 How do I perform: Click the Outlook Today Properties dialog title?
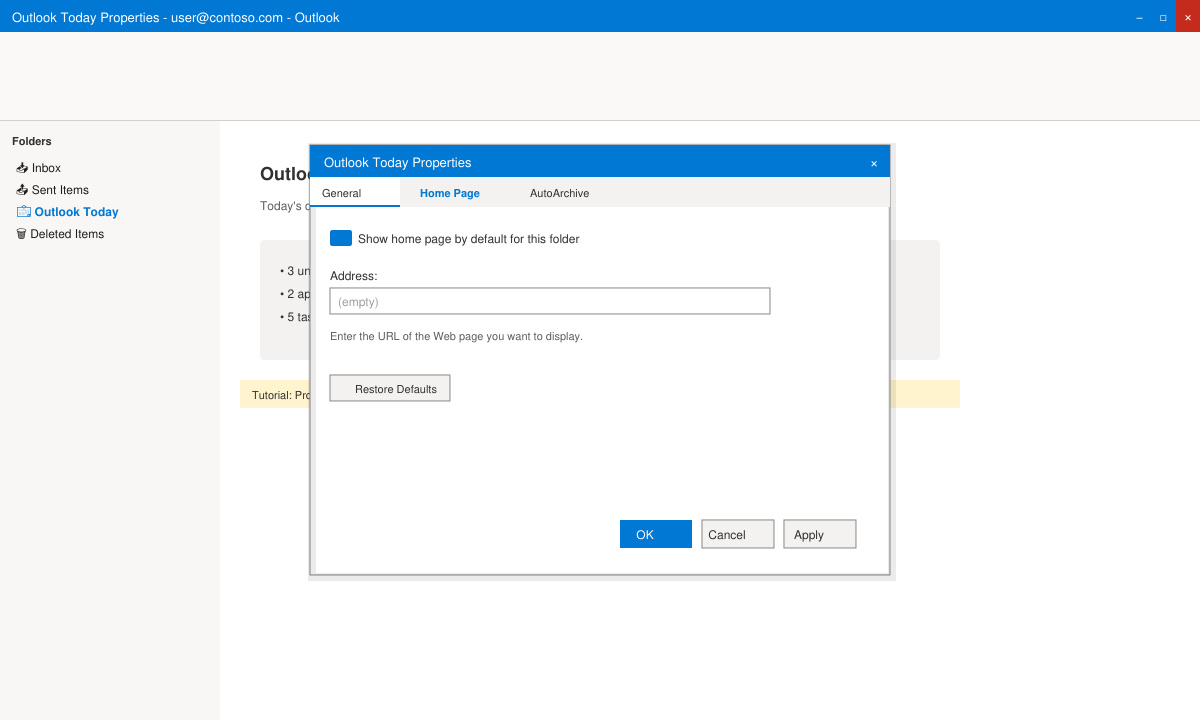[397, 162]
